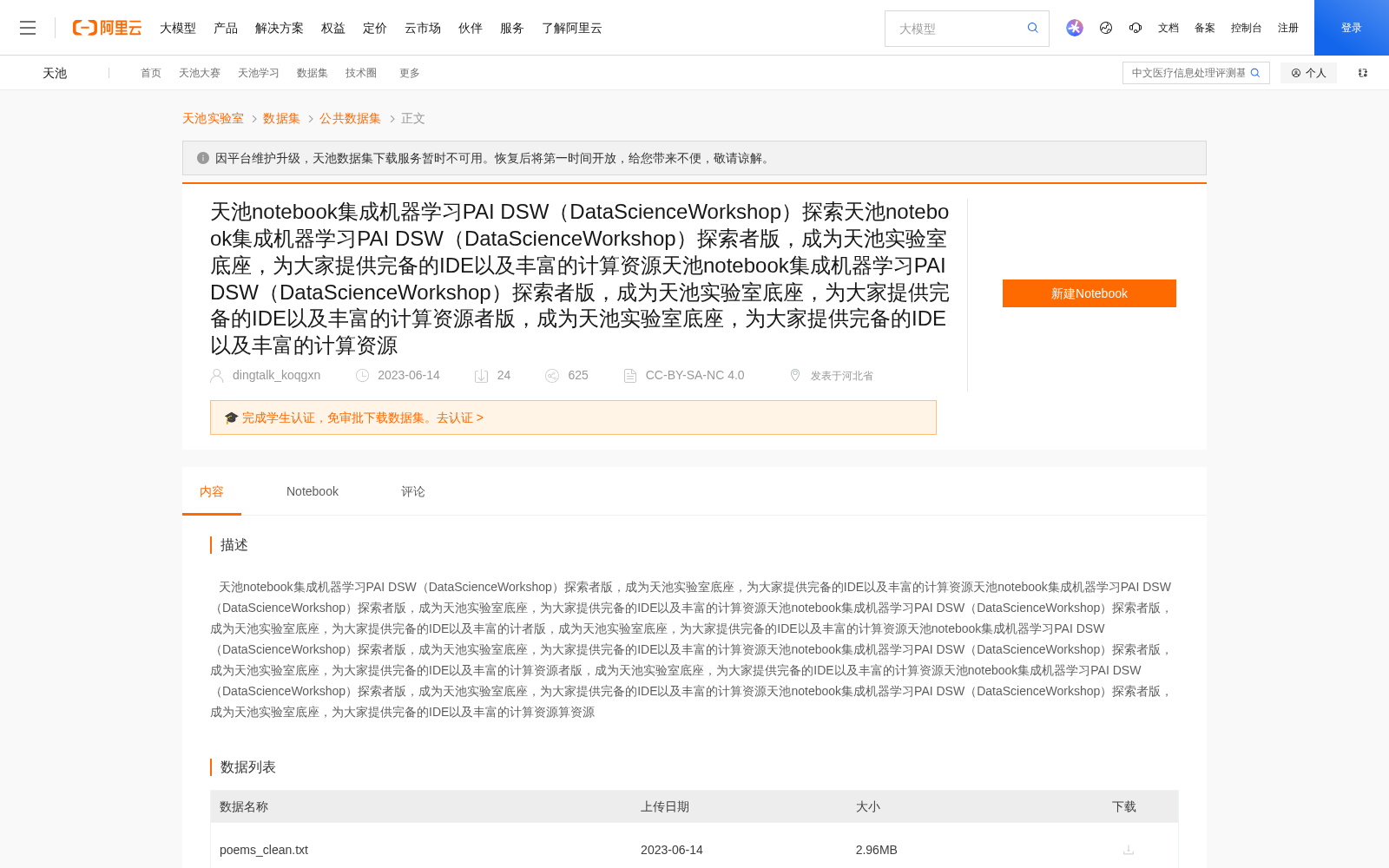This screenshot has width=1389, height=868.
Task: Open 文档 link in header
Action: pyautogui.click(x=1168, y=28)
